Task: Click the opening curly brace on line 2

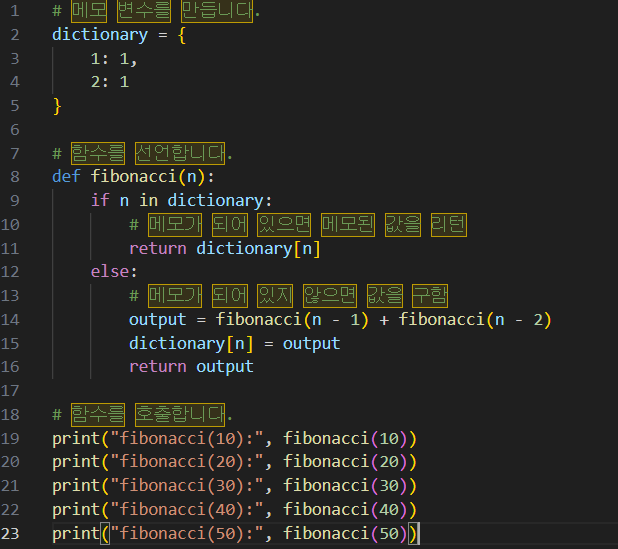Action: 182,35
